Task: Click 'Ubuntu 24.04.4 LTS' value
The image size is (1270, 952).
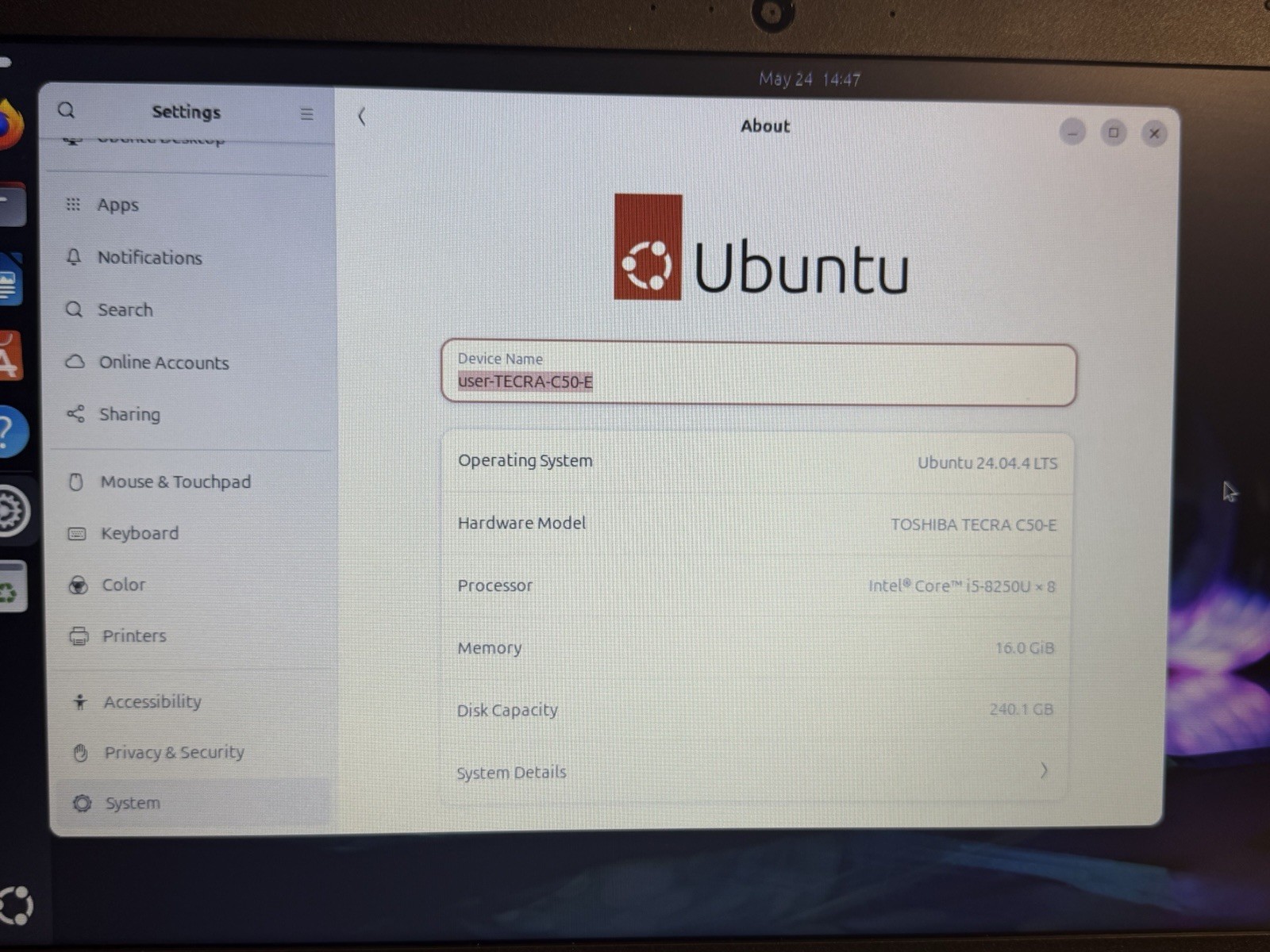Action: click(987, 463)
